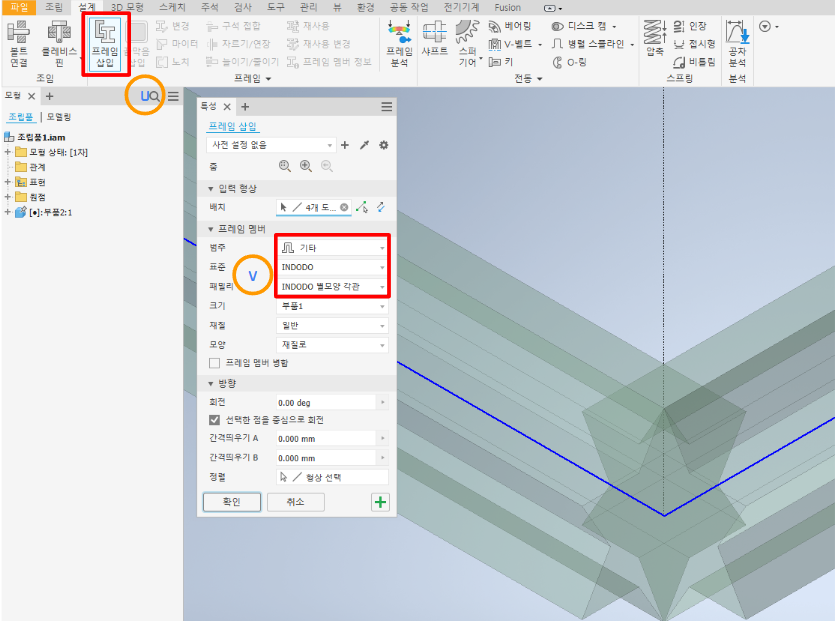Select the 샤프트 shaft generator
Viewport: 835px width, 621px height.
(435, 38)
